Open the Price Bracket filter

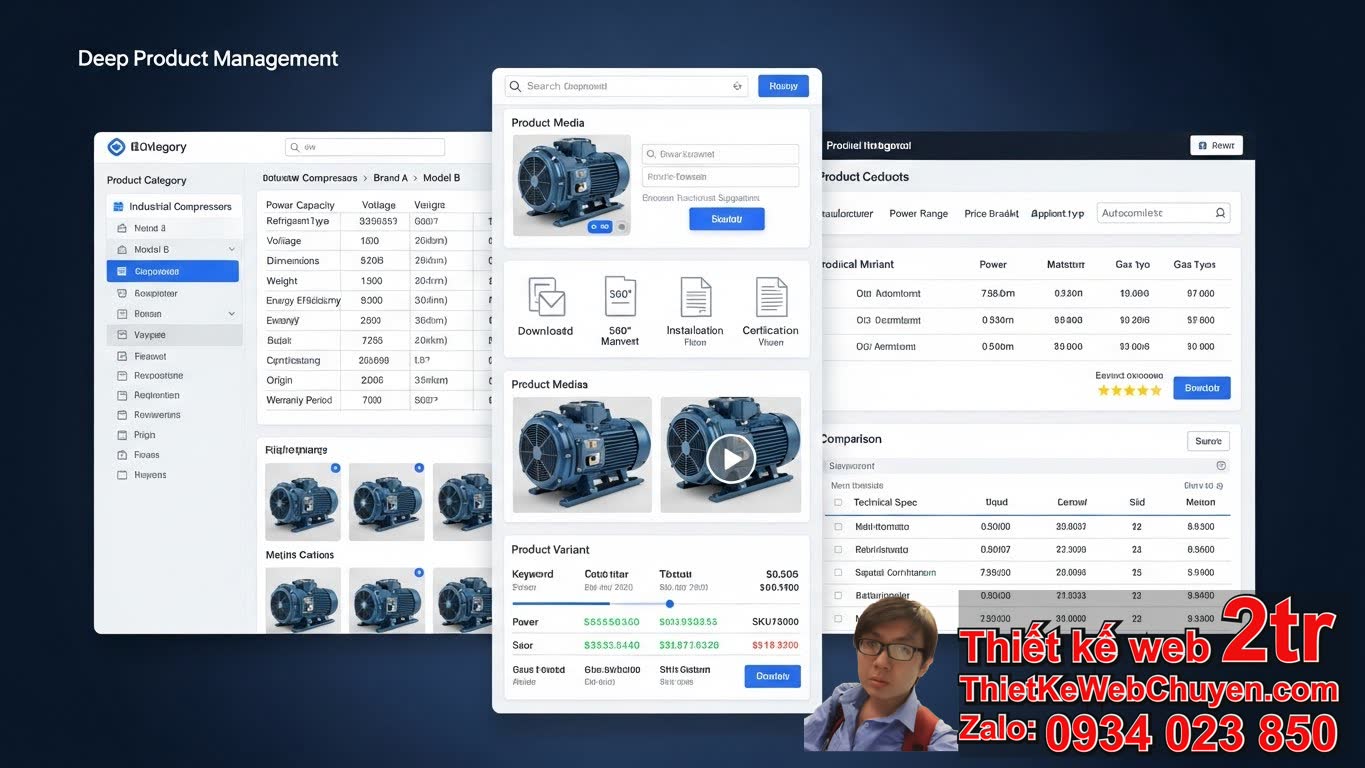coord(992,214)
